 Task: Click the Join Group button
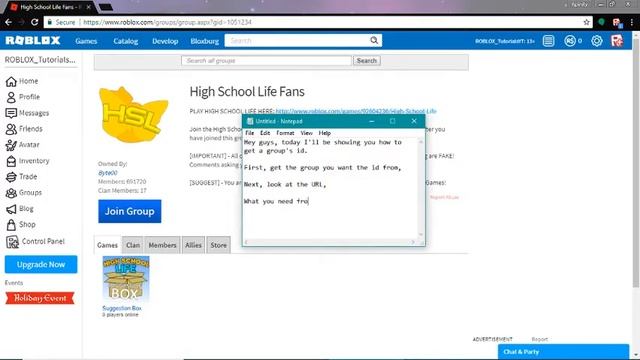pos(130,211)
